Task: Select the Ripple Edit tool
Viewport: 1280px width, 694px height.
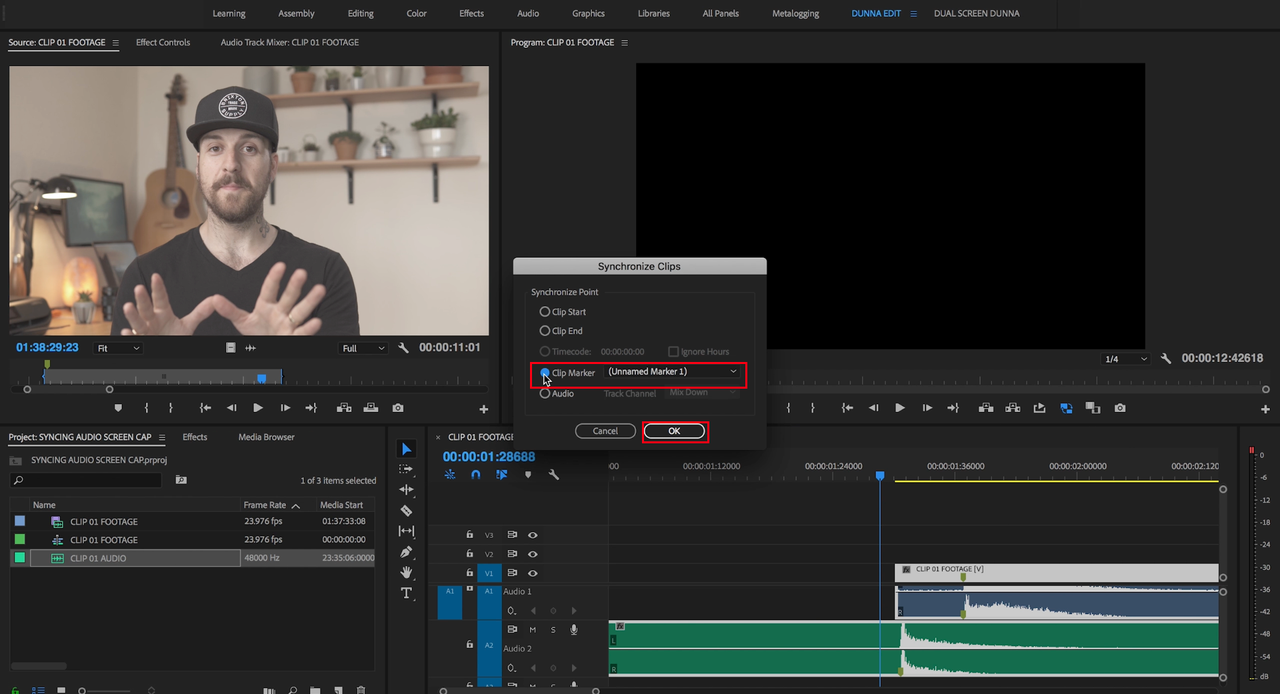Action: (x=406, y=490)
